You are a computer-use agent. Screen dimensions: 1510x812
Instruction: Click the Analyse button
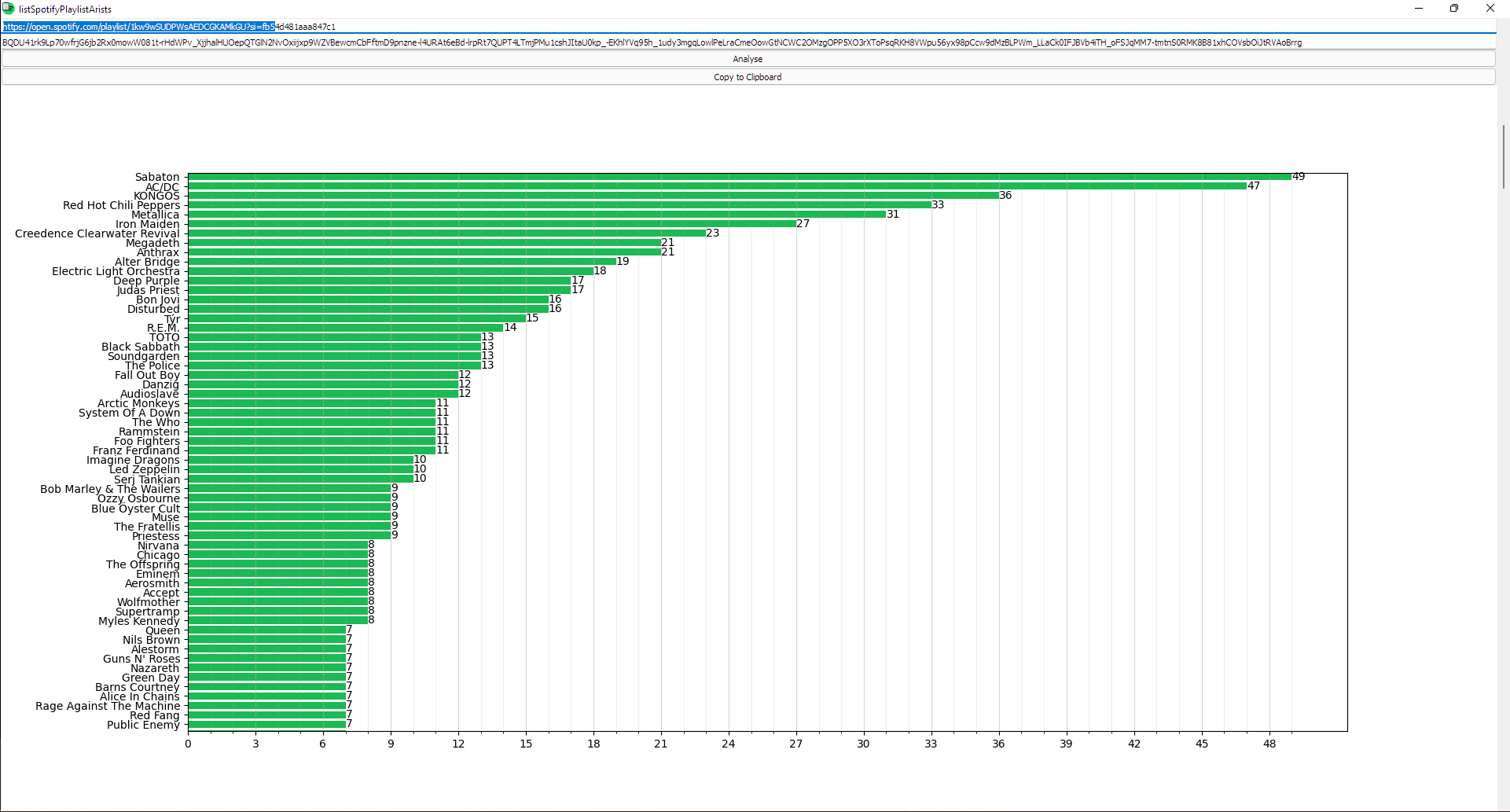(x=748, y=59)
